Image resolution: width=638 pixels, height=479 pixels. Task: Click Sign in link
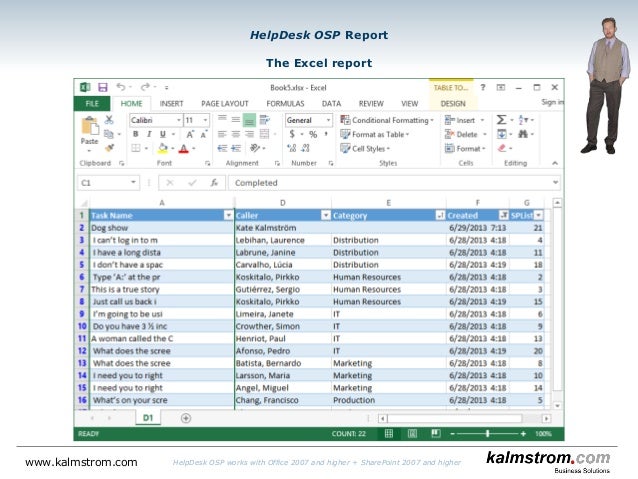point(552,102)
